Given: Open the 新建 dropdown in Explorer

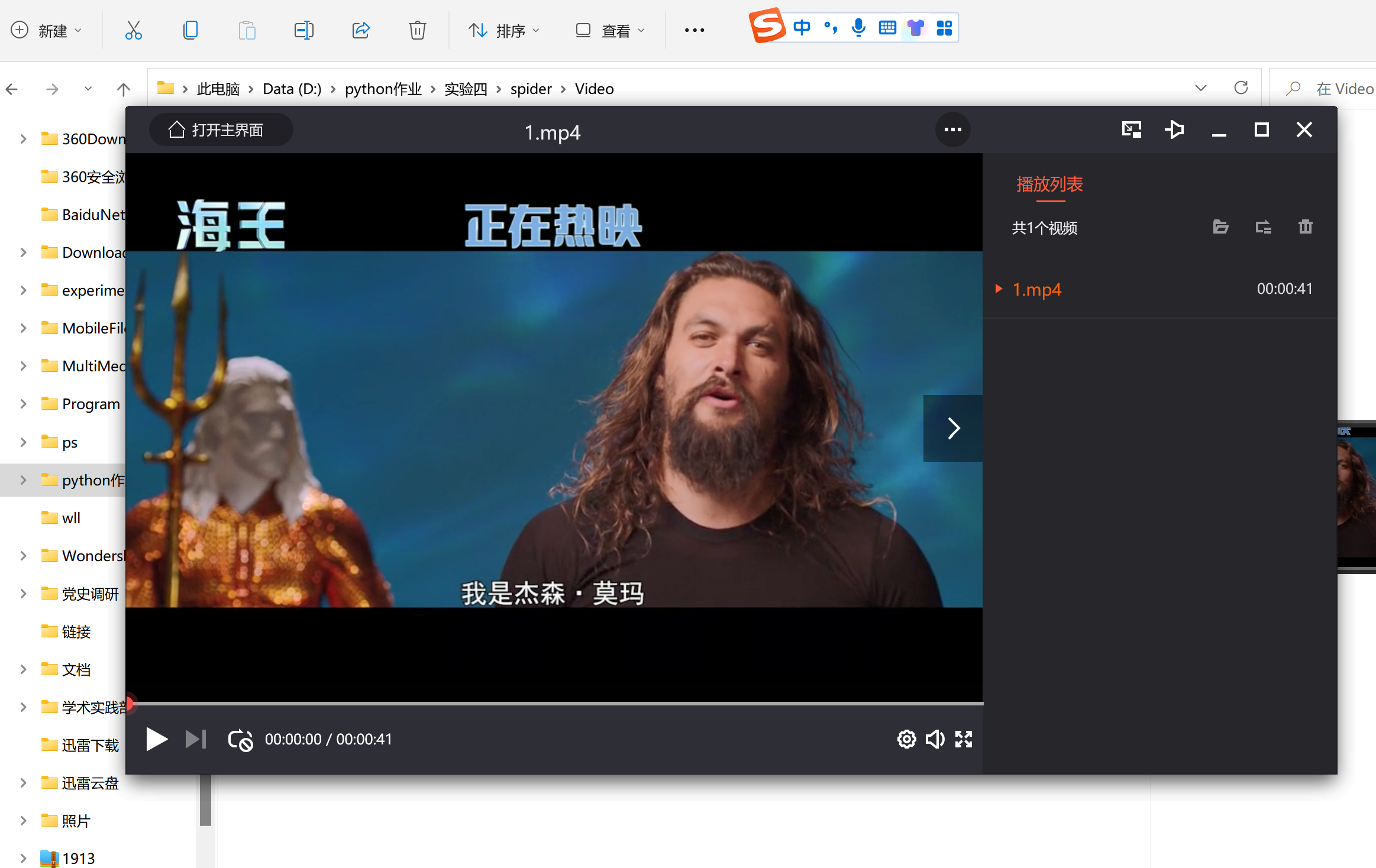Looking at the screenshot, I should point(46,30).
